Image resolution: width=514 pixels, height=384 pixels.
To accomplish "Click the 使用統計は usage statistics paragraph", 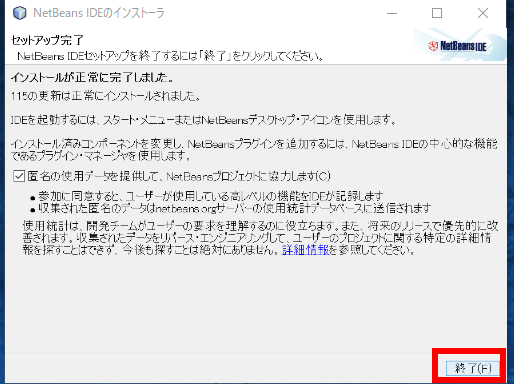I will pos(260,238).
